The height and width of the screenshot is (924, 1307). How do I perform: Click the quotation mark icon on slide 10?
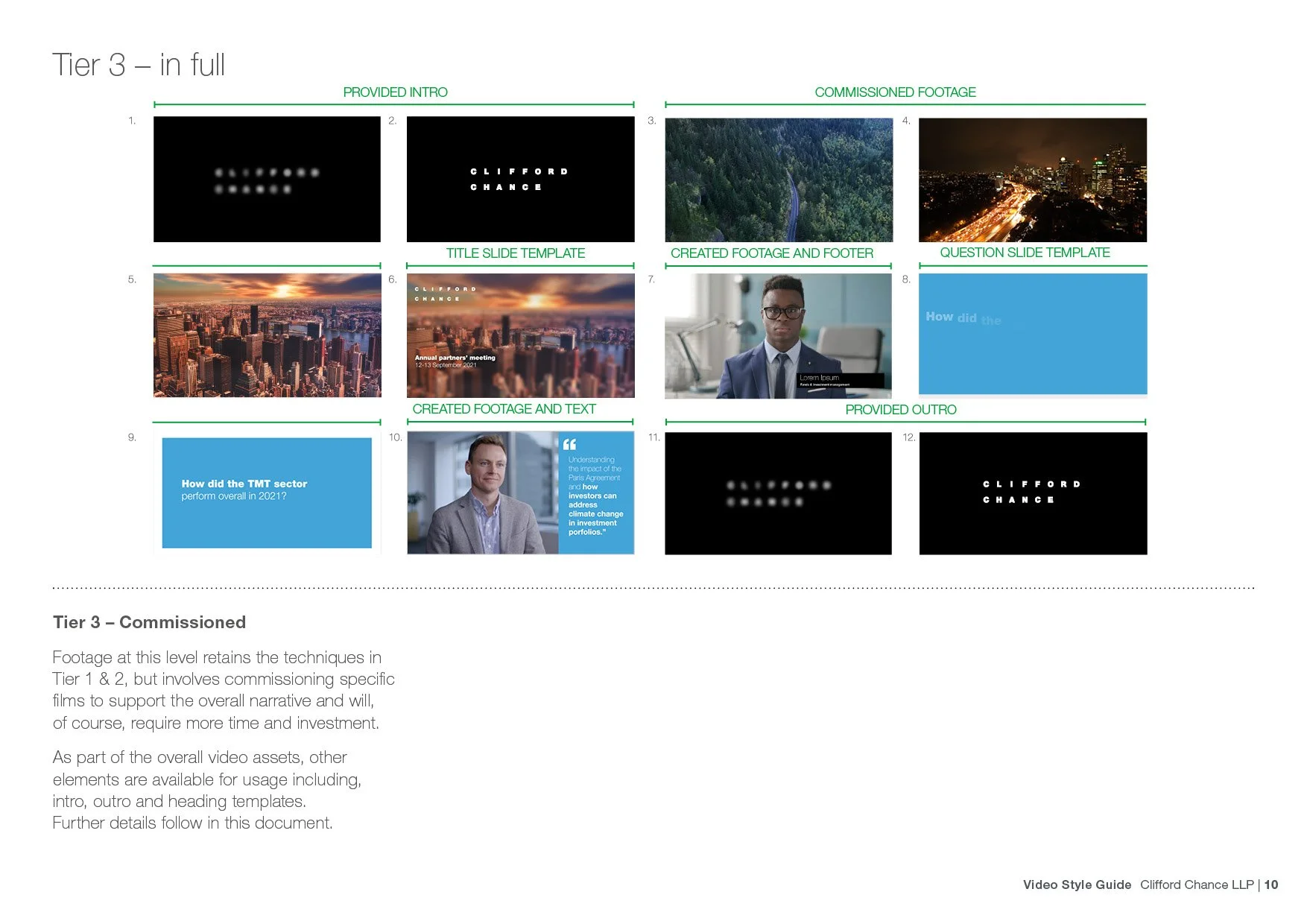569,444
